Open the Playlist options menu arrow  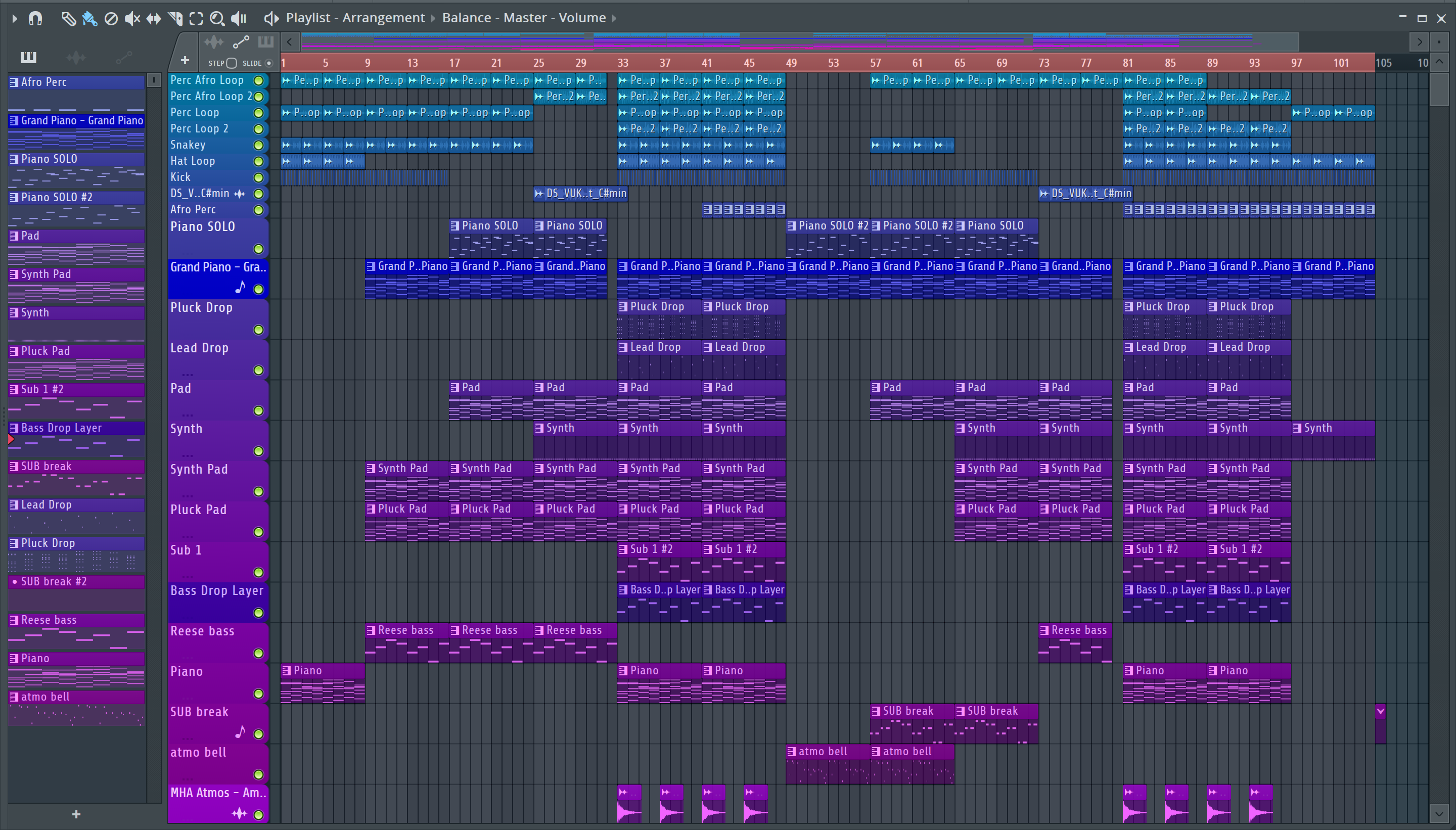(x=15, y=18)
